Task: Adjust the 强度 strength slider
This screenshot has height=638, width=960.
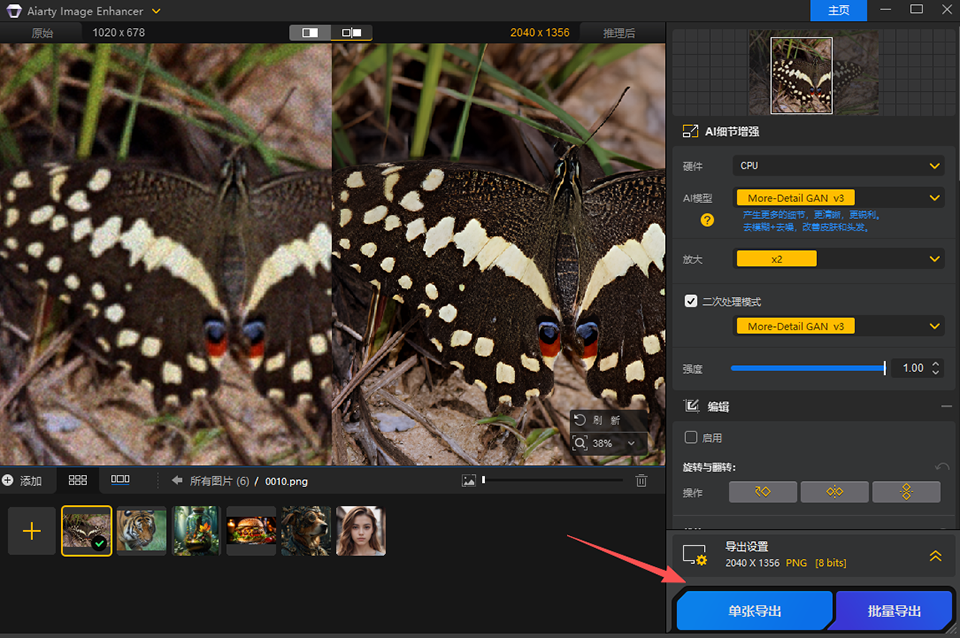Action: point(808,368)
